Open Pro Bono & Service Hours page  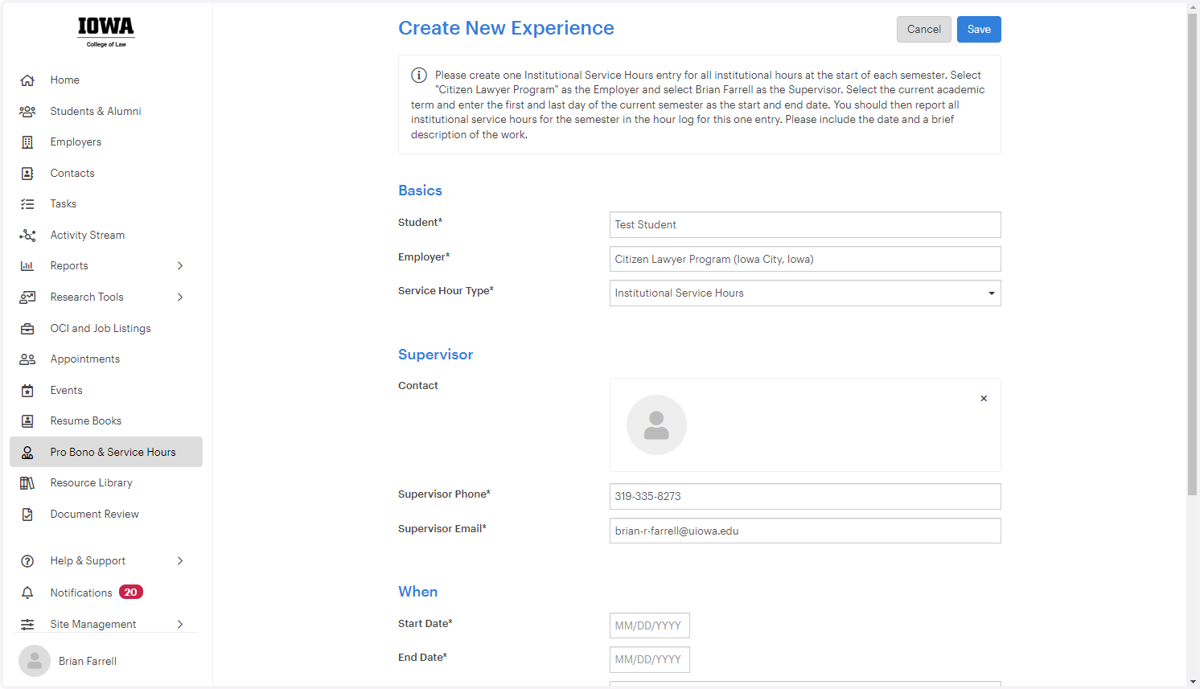[106, 452]
